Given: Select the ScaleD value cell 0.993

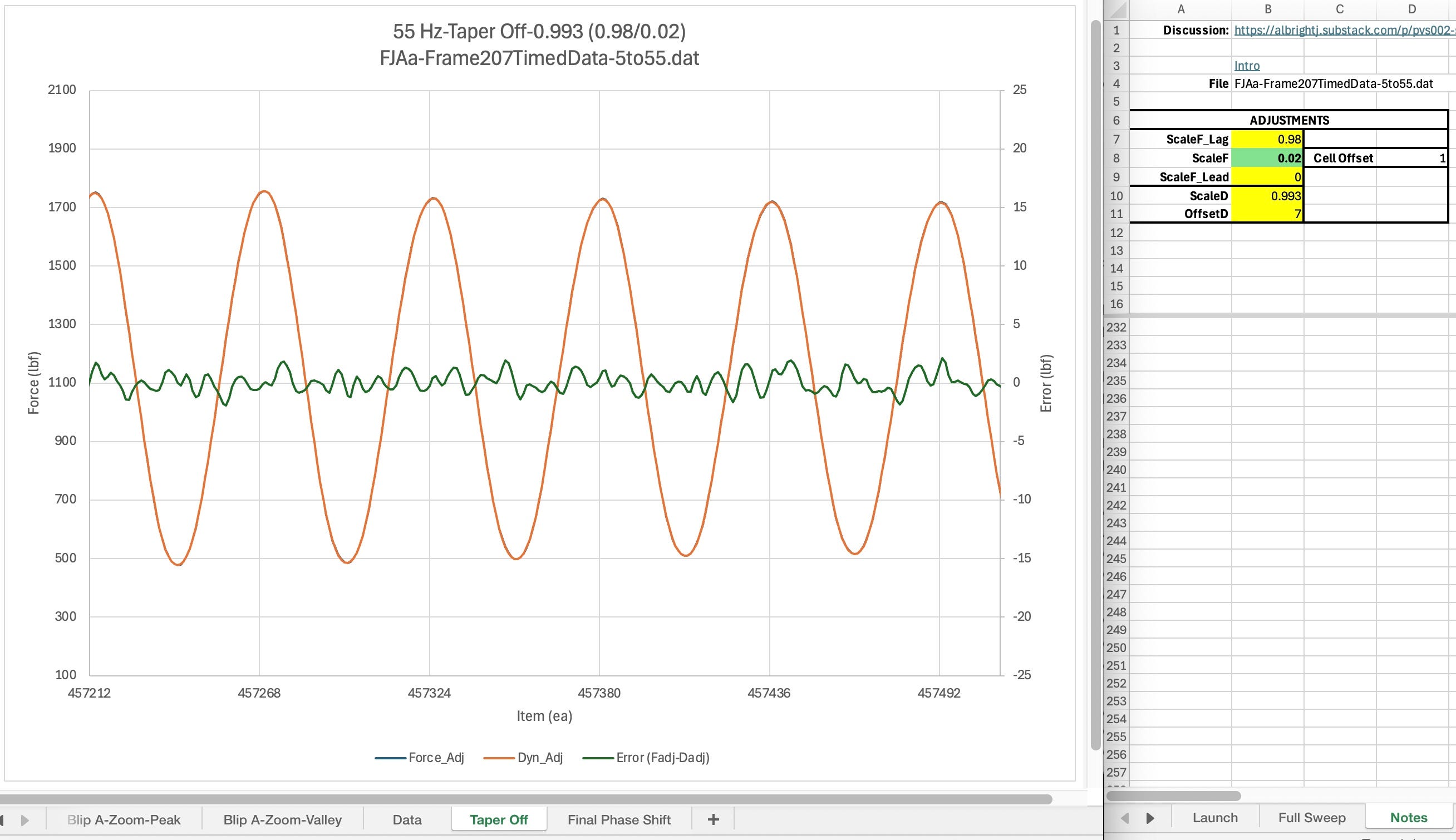Looking at the screenshot, I should point(1267,196).
